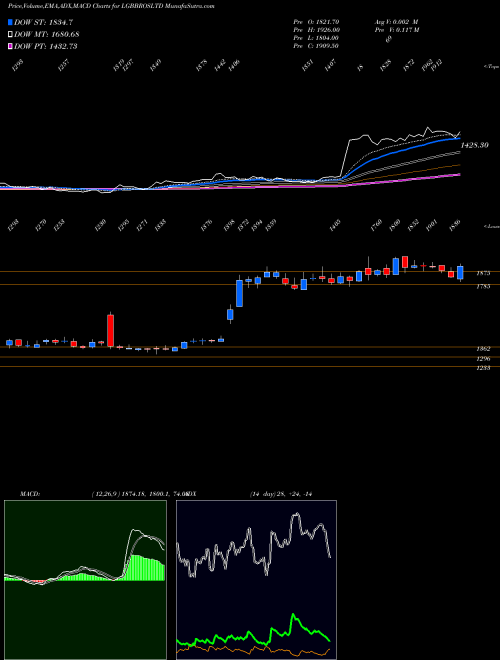Click the 'Pre H: 1926.00' high value

[x=316, y=30]
